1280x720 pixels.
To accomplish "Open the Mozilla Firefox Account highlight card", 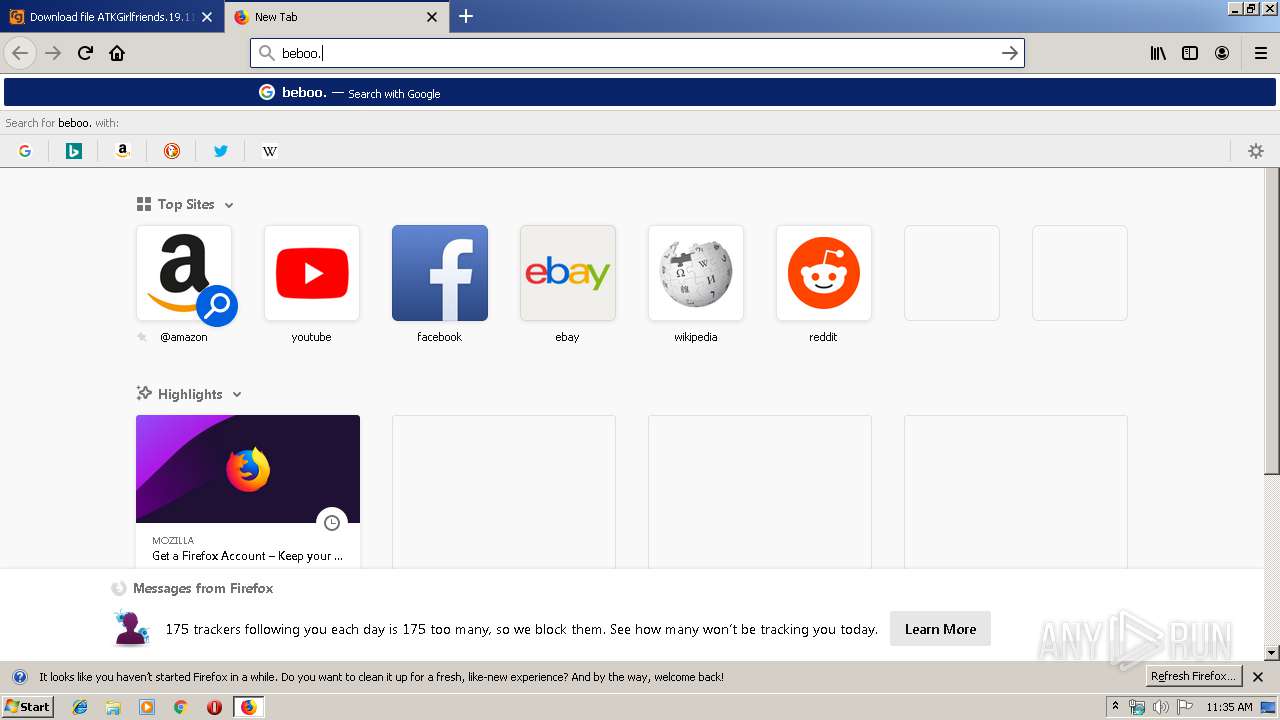I will 248,491.
